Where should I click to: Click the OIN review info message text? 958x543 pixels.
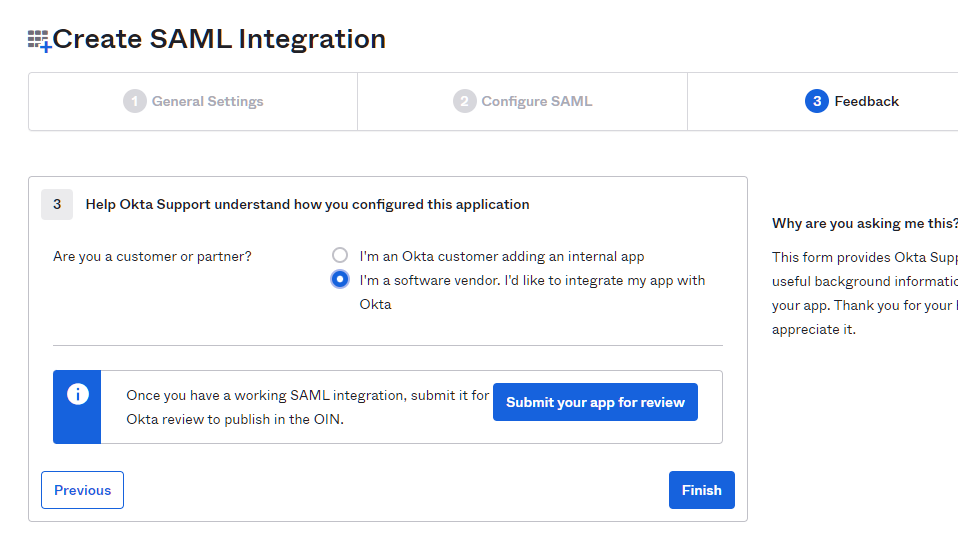tap(306, 407)
